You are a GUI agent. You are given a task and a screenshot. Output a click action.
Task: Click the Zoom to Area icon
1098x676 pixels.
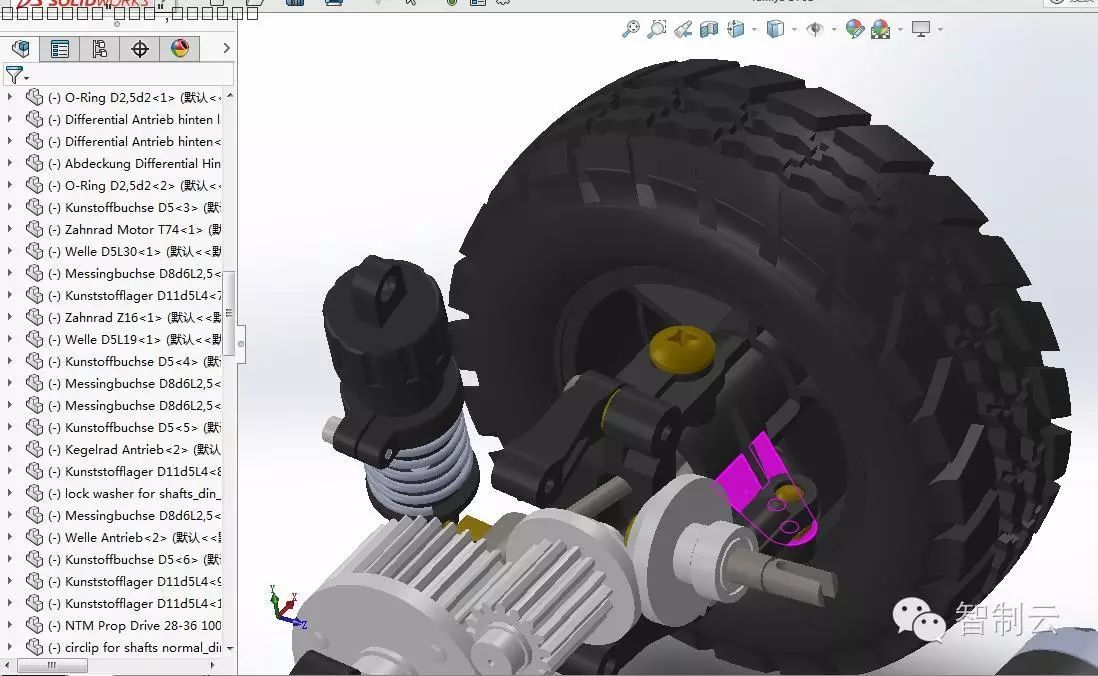[x=657, y=29]
